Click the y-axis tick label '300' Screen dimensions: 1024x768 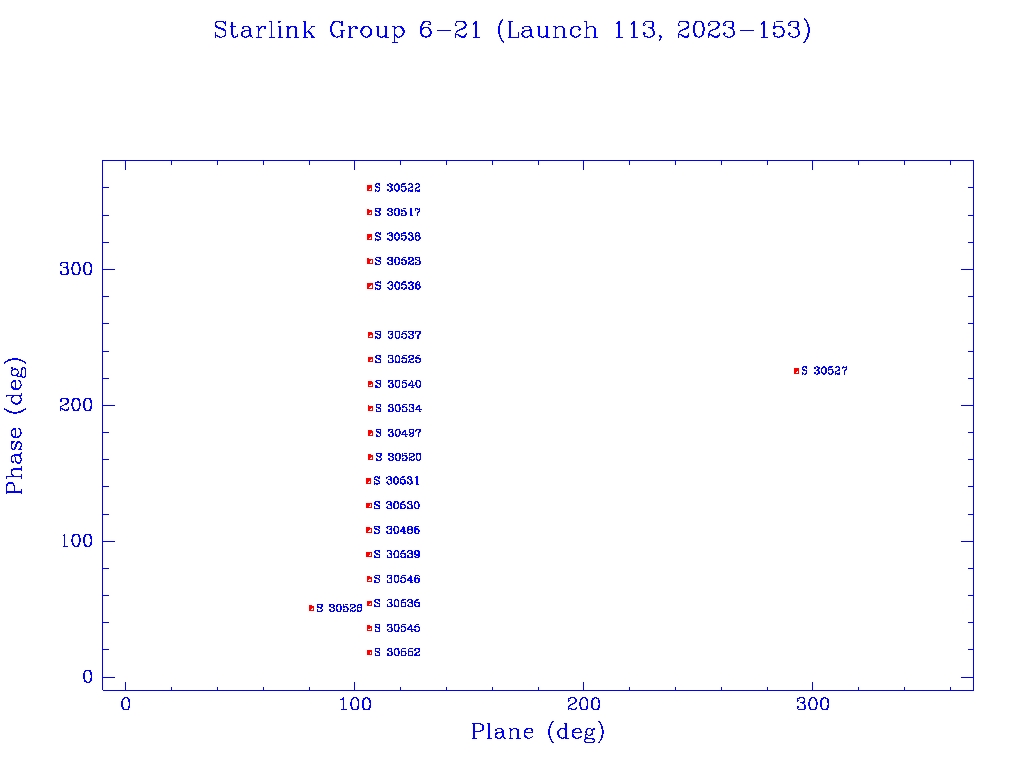pos(76,269)
